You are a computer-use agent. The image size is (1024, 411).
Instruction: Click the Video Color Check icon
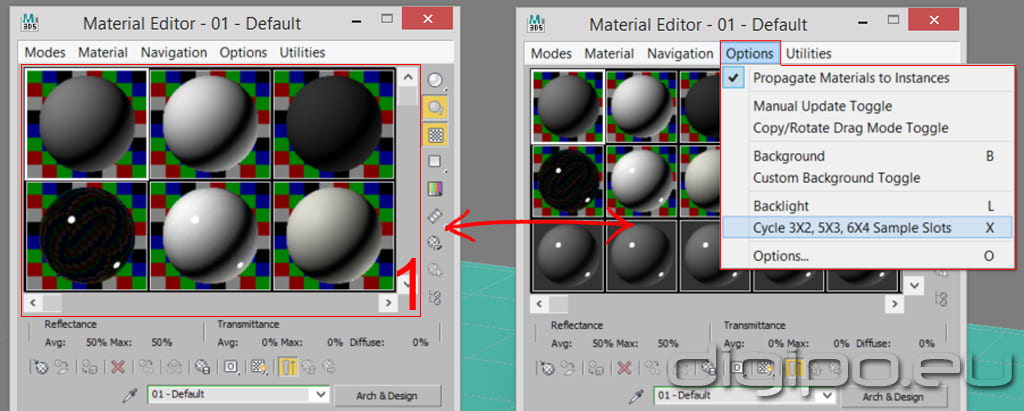[x=435, y=188]
